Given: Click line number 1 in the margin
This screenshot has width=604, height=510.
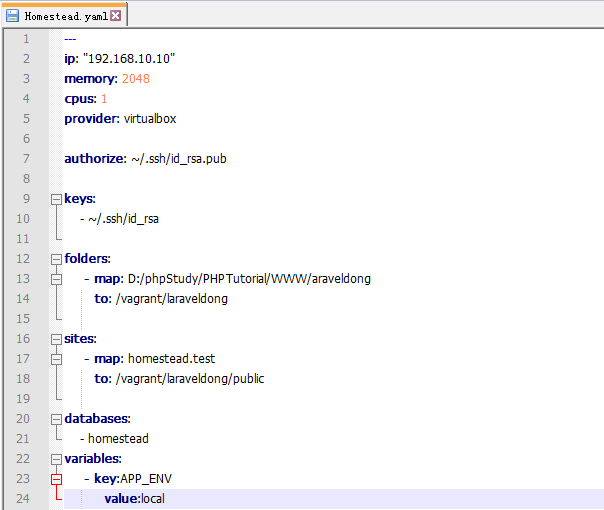Looking at the screenshot, I should [x=26, y=39].
